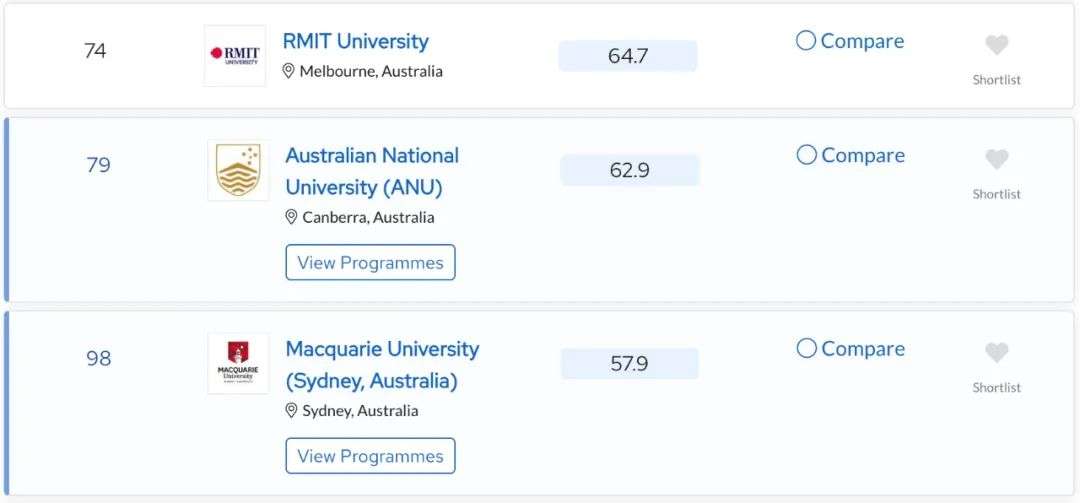Click location pin next to Sydney, Australia
The width and height of the screenshot is (1080, 503).
(x=292, y=410)
